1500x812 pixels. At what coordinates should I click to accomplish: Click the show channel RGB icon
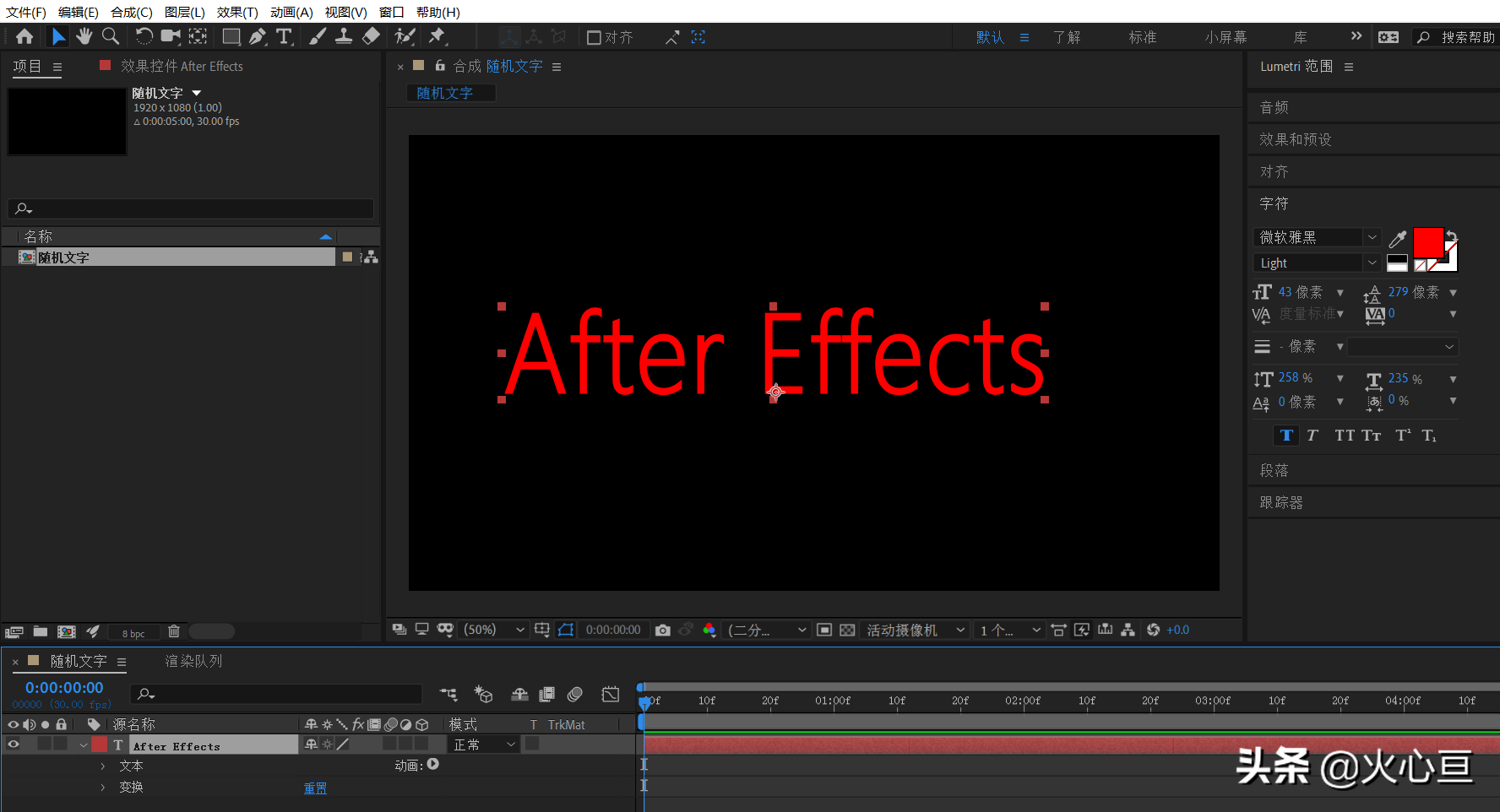[x=709, y=630]
